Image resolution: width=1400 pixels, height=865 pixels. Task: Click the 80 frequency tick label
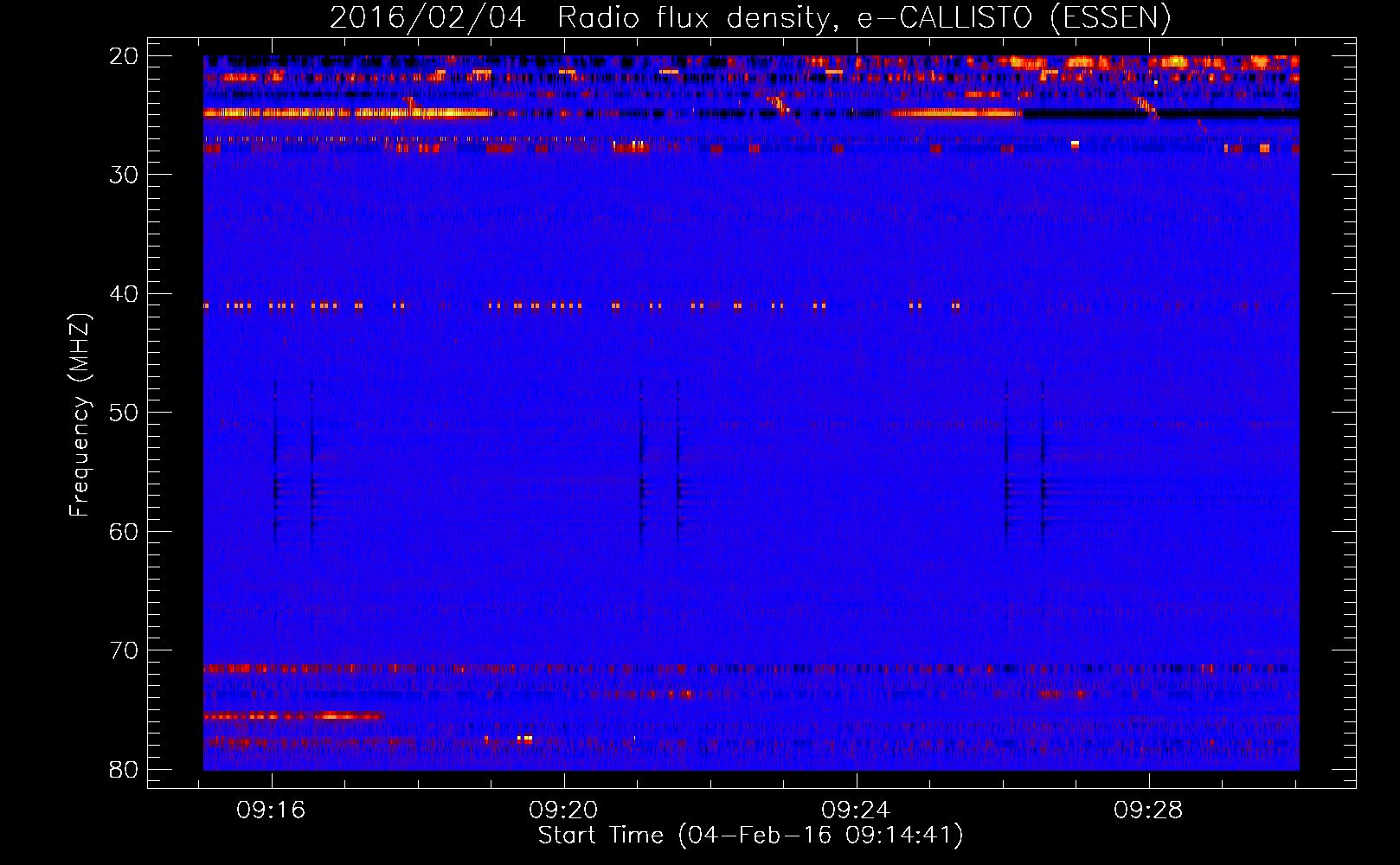124,770
